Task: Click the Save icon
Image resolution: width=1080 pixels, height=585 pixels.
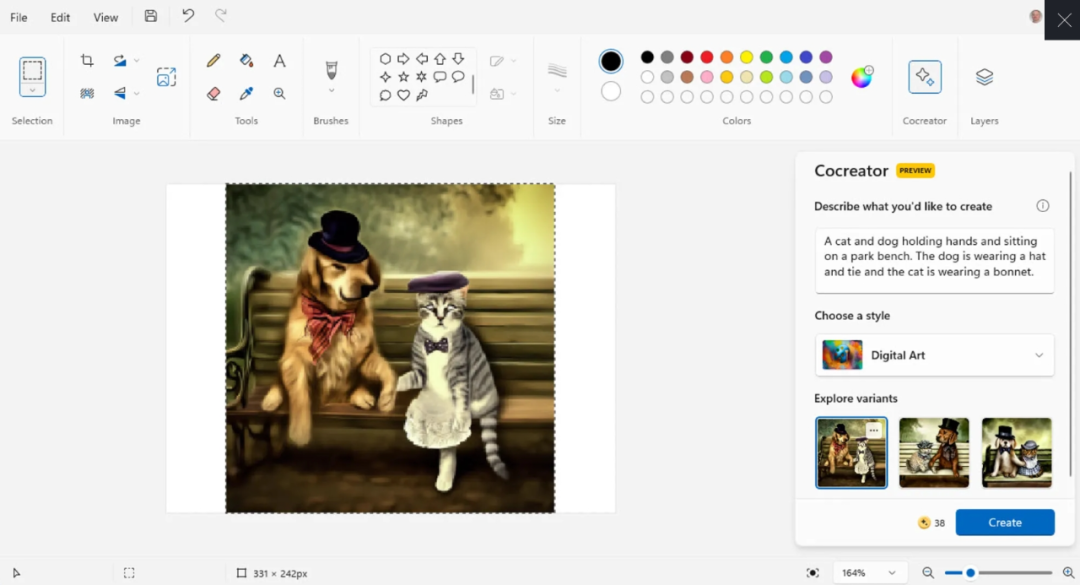Action: point(151,17)
